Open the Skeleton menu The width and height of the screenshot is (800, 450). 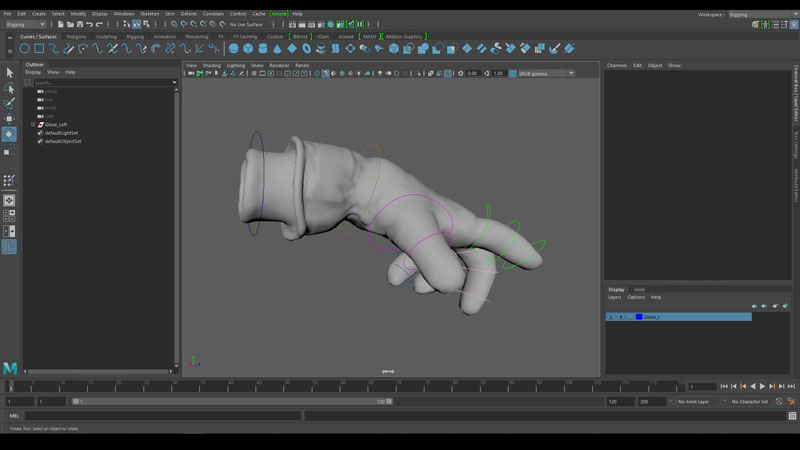point(148,14)
